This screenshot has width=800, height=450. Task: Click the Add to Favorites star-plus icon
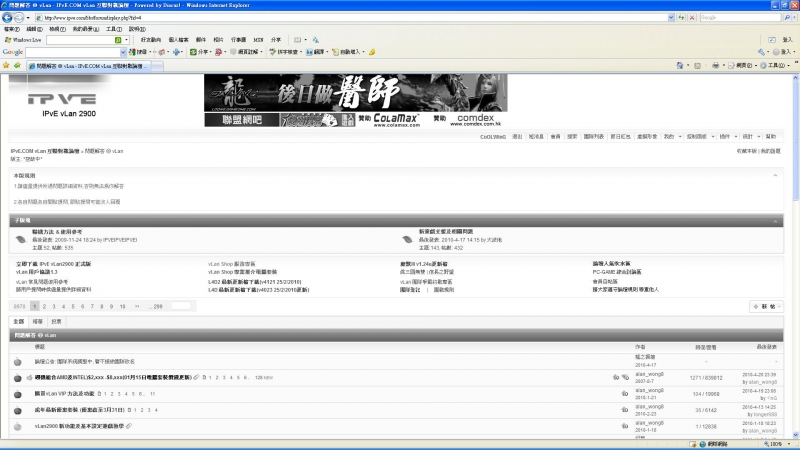coord(17,65)
